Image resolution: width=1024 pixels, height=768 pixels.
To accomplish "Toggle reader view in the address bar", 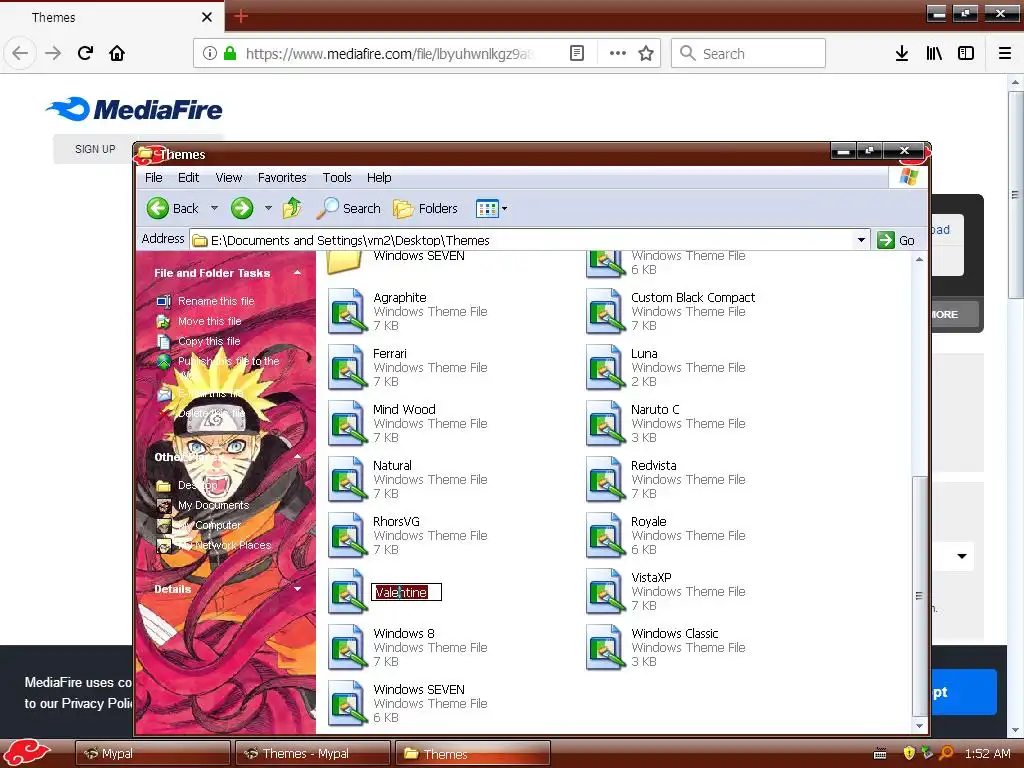I will tap(577, 54).
